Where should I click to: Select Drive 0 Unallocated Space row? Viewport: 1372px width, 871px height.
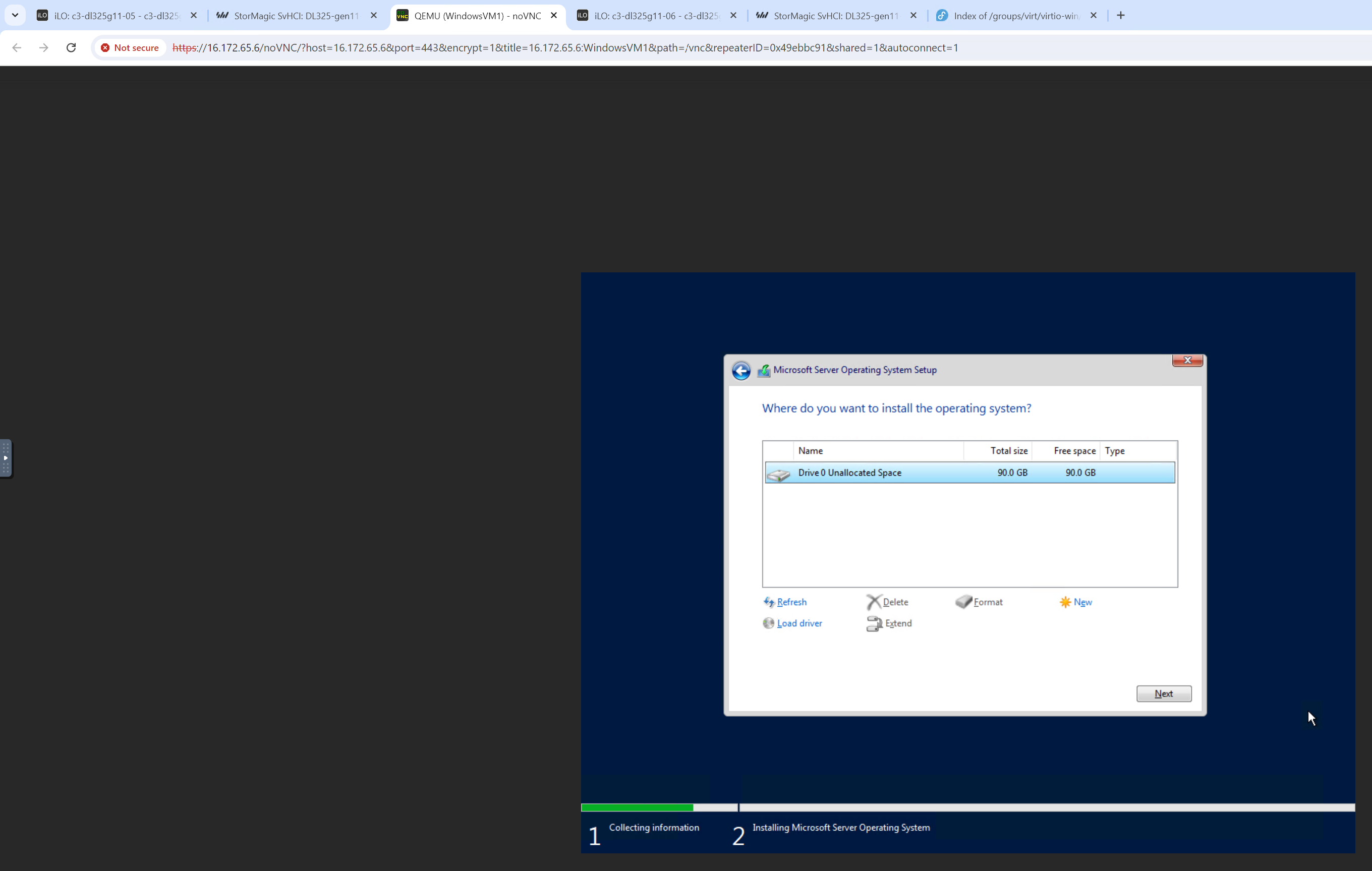click(970, 473)
